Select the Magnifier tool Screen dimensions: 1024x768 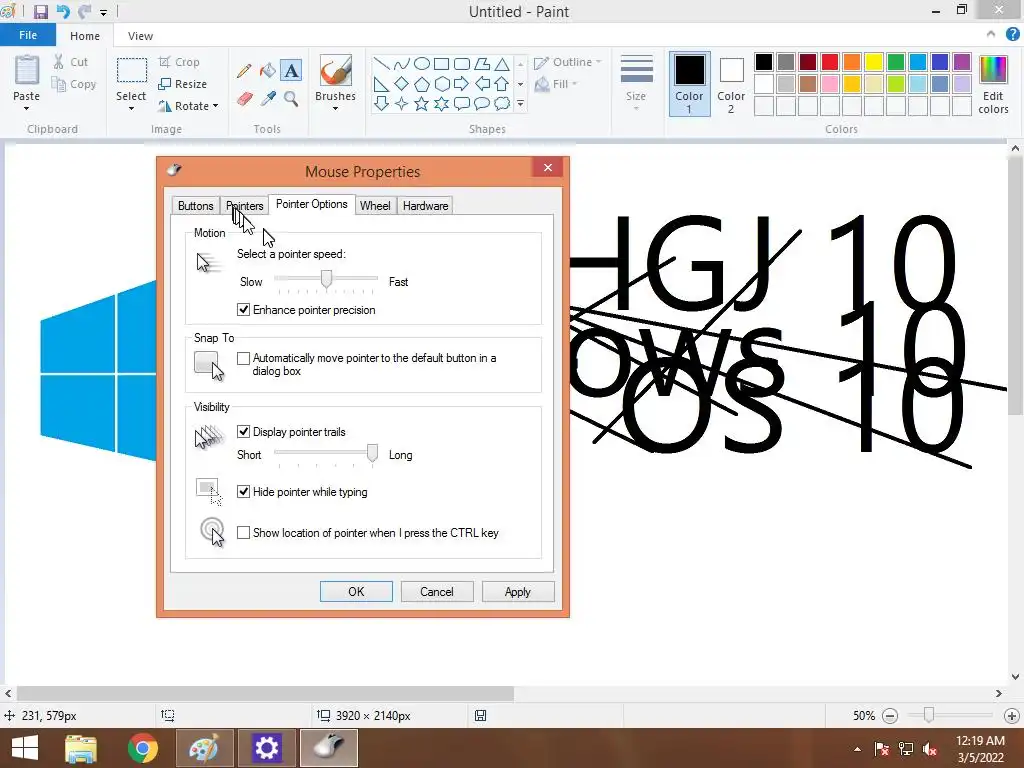coord(291,99)
